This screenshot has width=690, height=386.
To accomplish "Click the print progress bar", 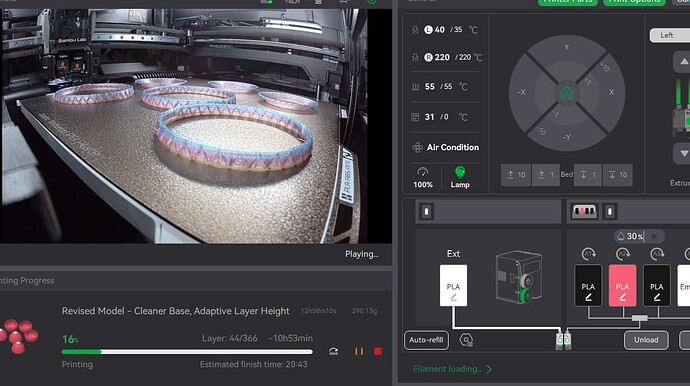I will 187,352.
